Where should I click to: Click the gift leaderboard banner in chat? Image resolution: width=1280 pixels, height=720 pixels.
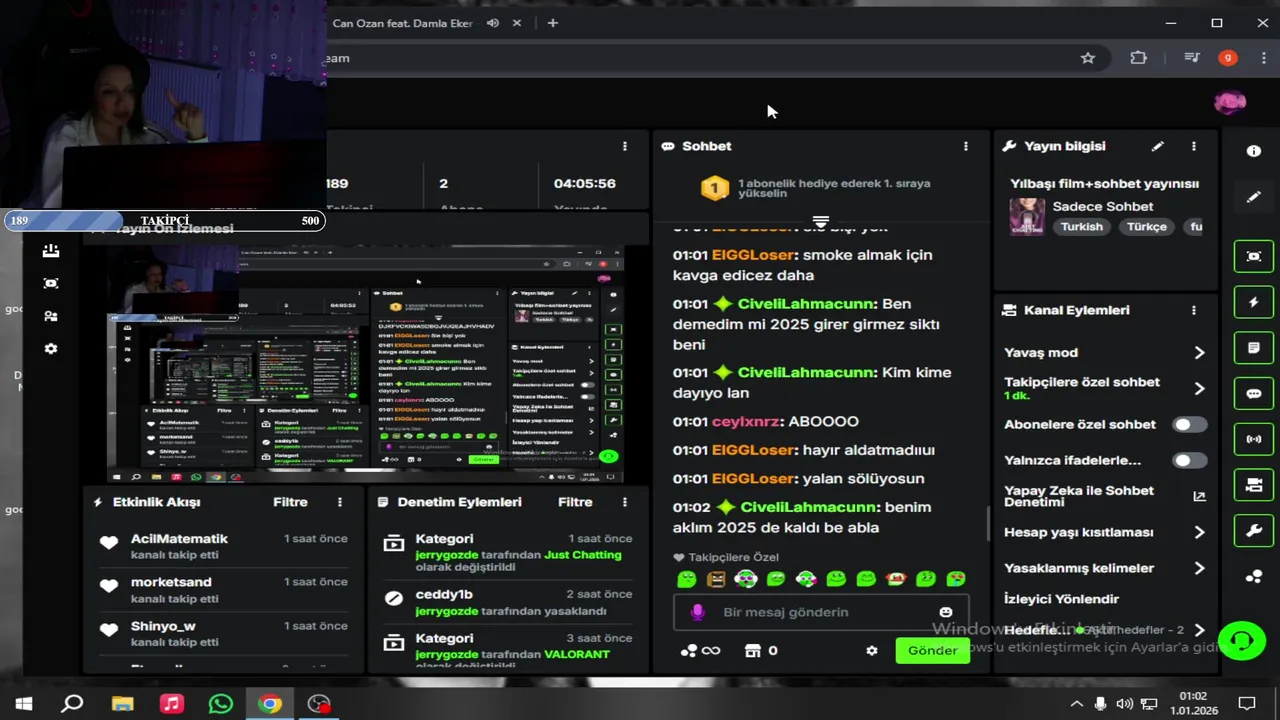[x=820, y=188]
